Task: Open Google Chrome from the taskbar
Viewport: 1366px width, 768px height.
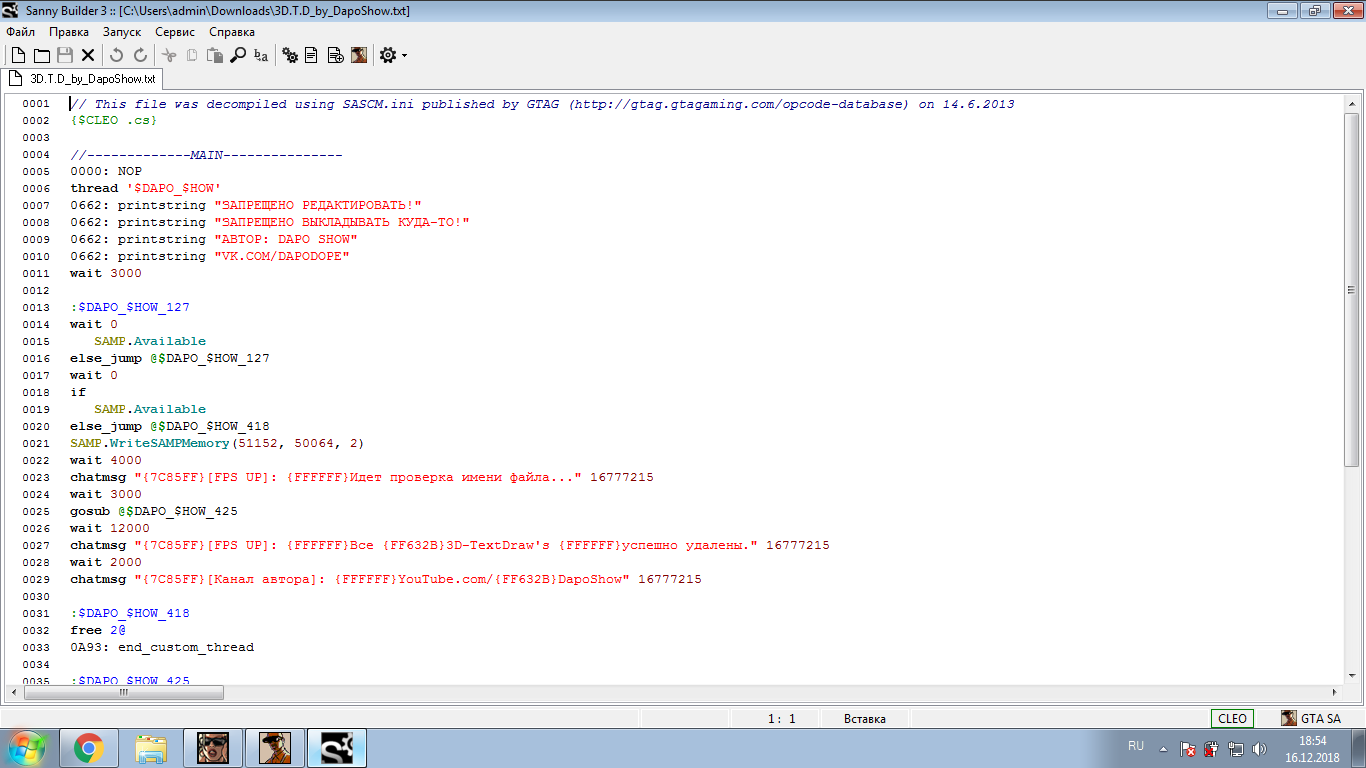Action: pos(88,748)
